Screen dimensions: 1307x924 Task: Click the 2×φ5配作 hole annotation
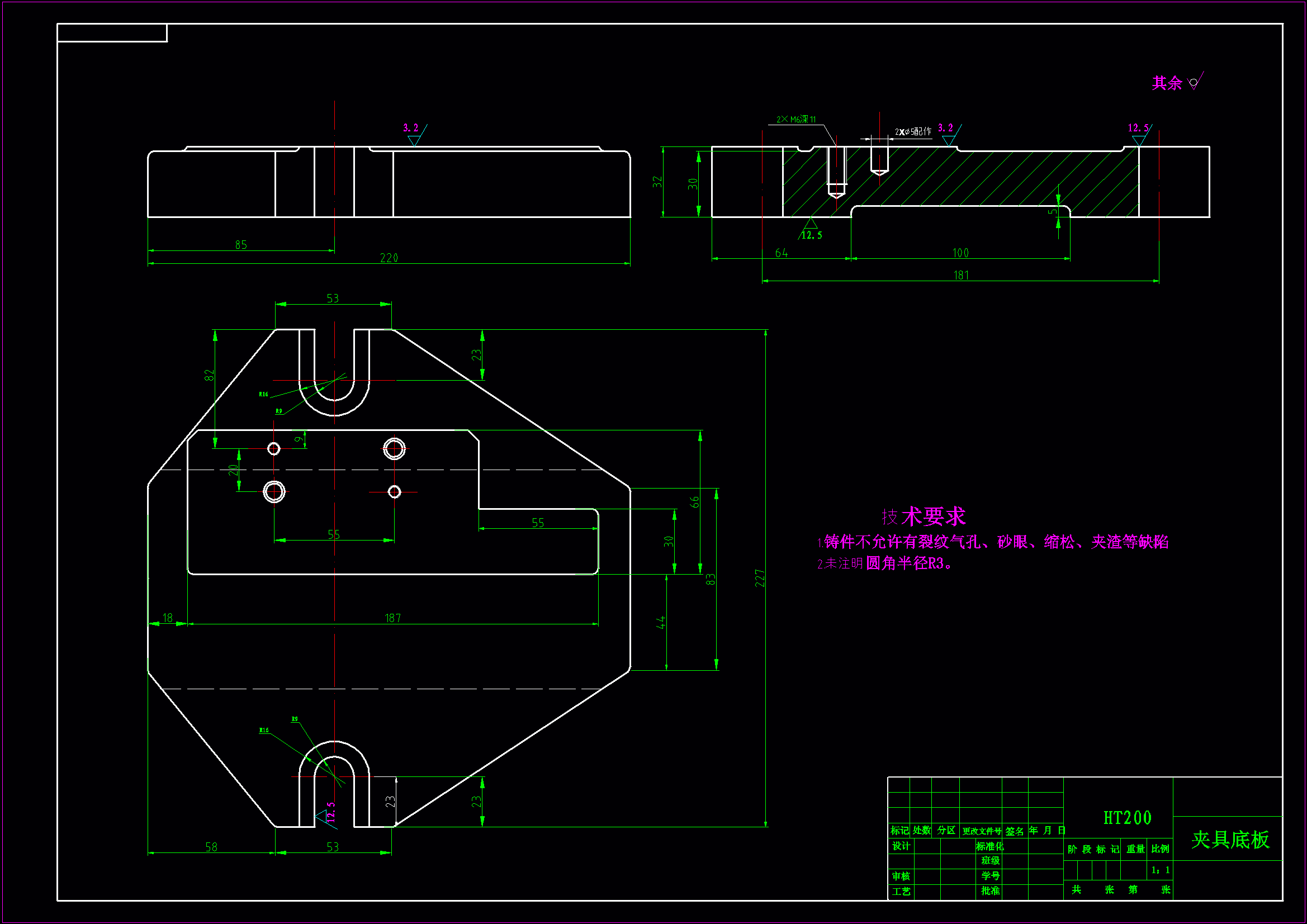(913, 131)
